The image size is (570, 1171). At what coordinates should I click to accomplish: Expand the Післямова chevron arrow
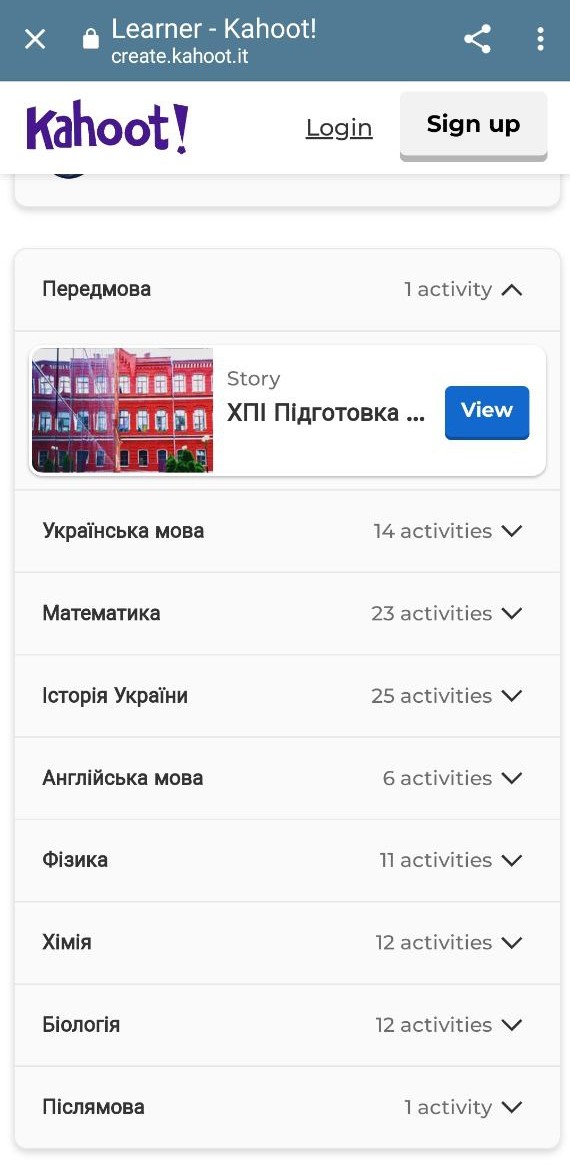512,1106
